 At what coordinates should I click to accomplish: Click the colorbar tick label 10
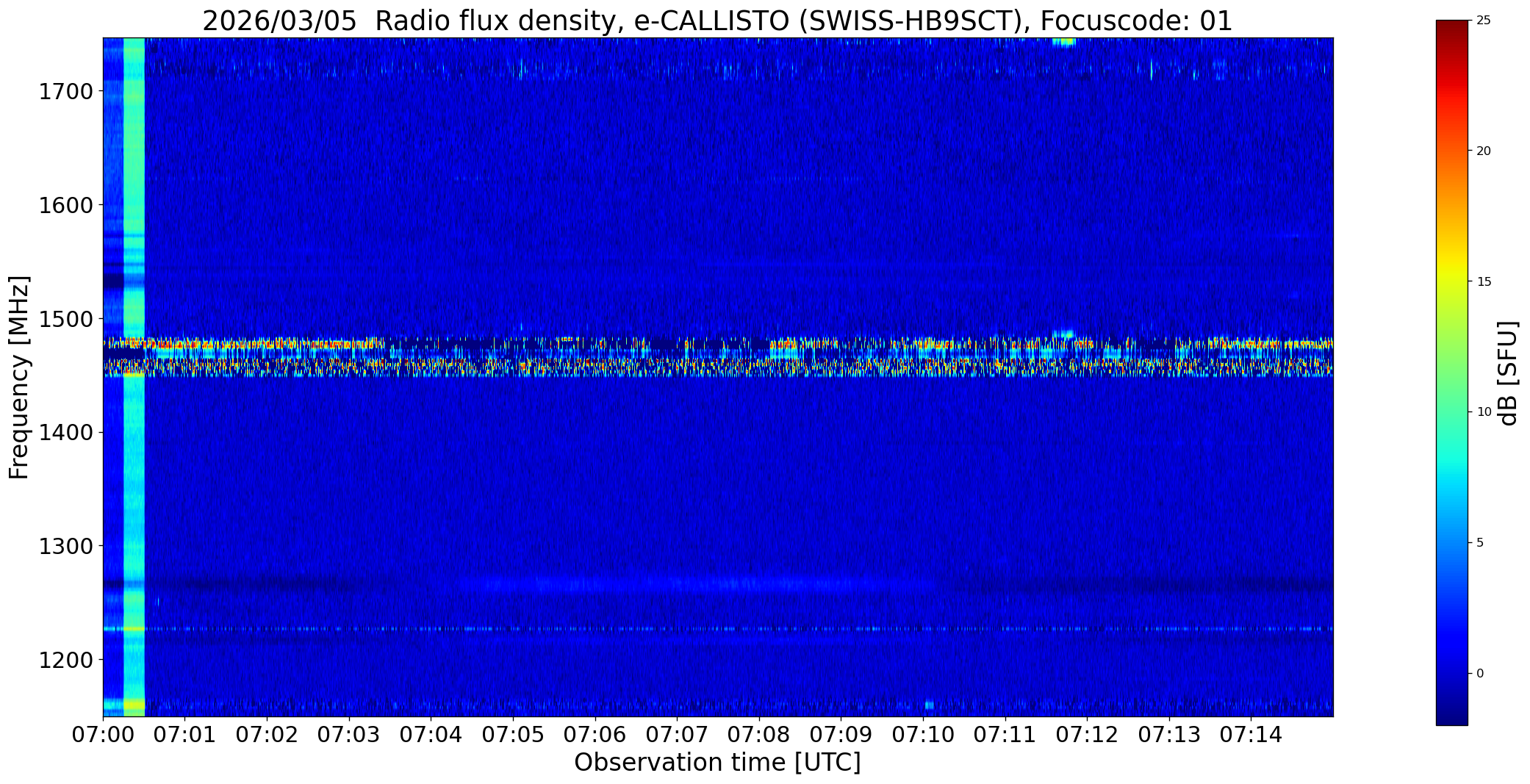(x=1484, y=412)
